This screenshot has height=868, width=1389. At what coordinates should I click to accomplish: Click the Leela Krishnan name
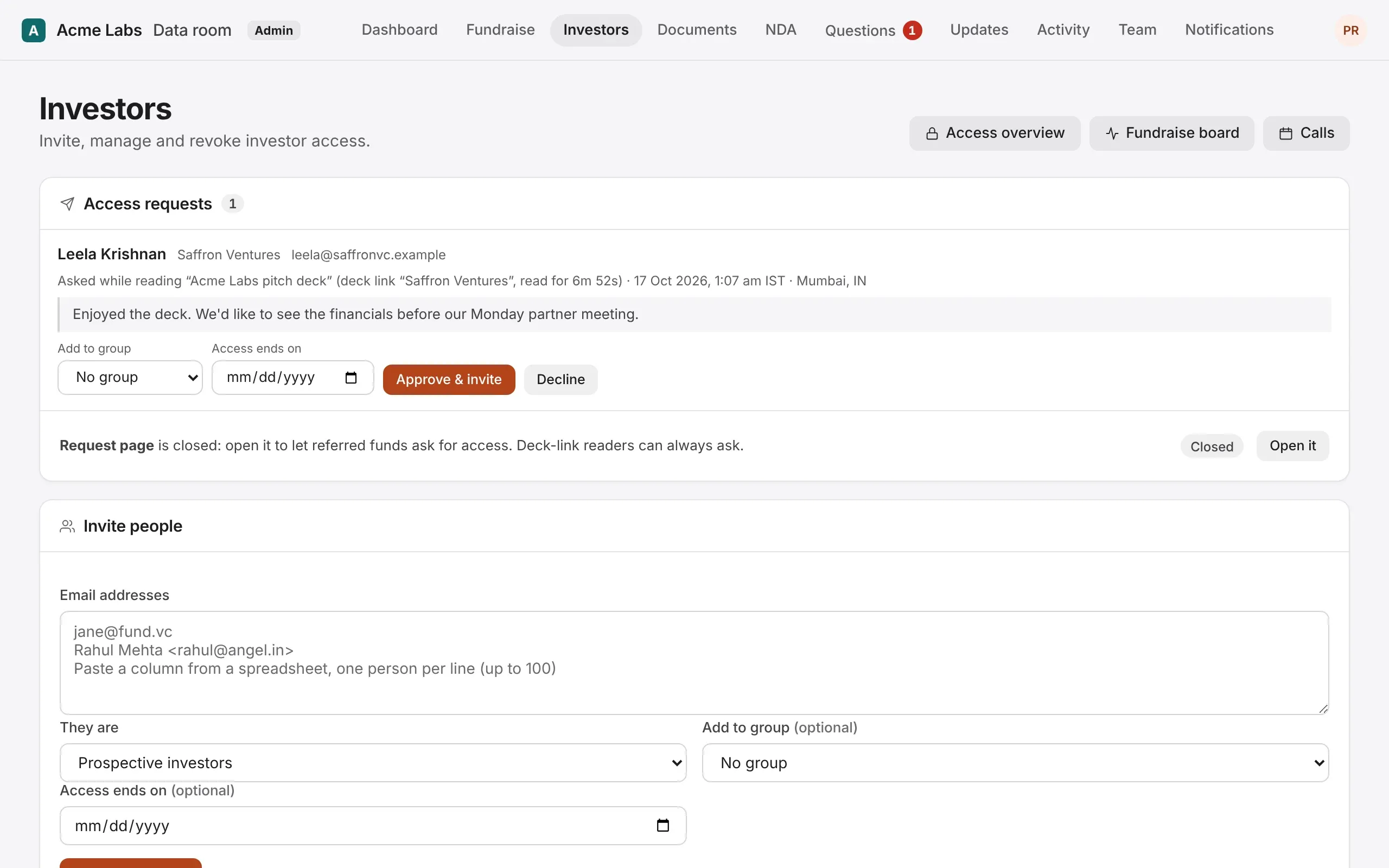pyautogui.click(x=112, y=254)
